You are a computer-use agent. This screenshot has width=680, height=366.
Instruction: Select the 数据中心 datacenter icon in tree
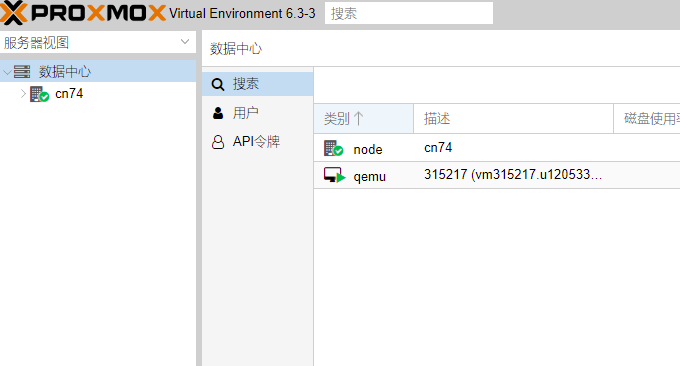pyautogui.click(x=22, y=72)
